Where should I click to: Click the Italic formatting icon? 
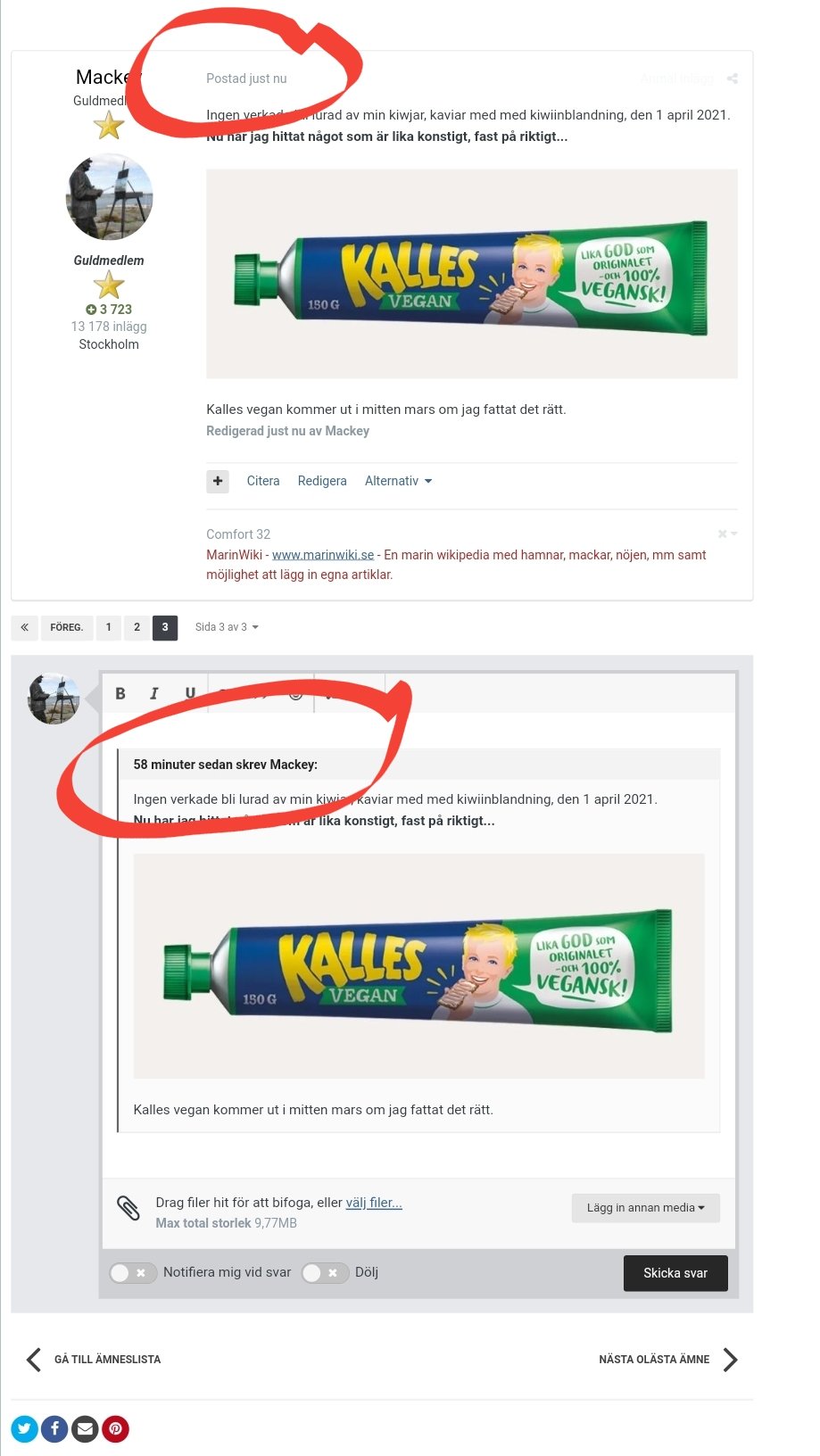153,693
